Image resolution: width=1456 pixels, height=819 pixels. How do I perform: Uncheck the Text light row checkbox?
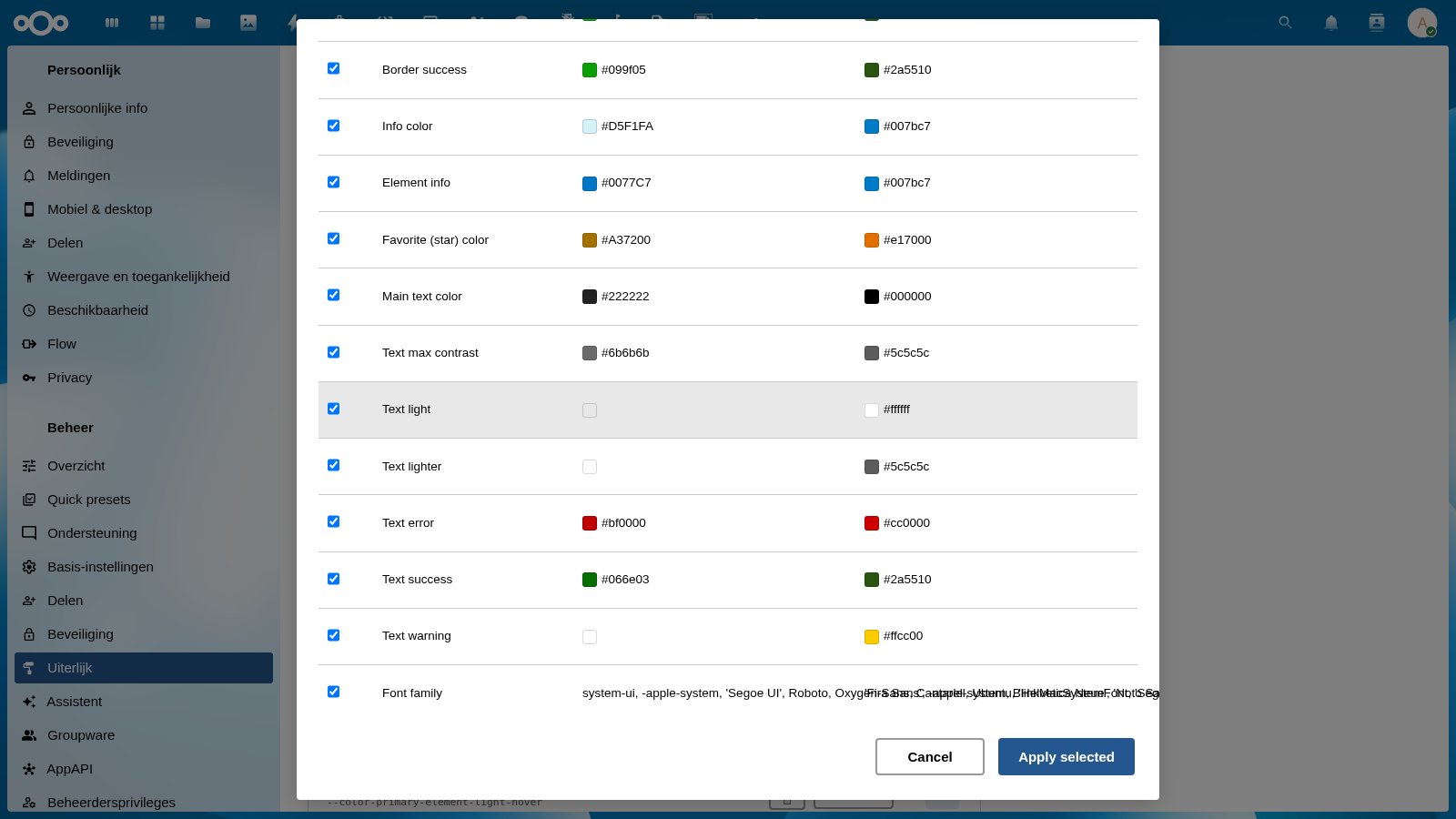333,409
